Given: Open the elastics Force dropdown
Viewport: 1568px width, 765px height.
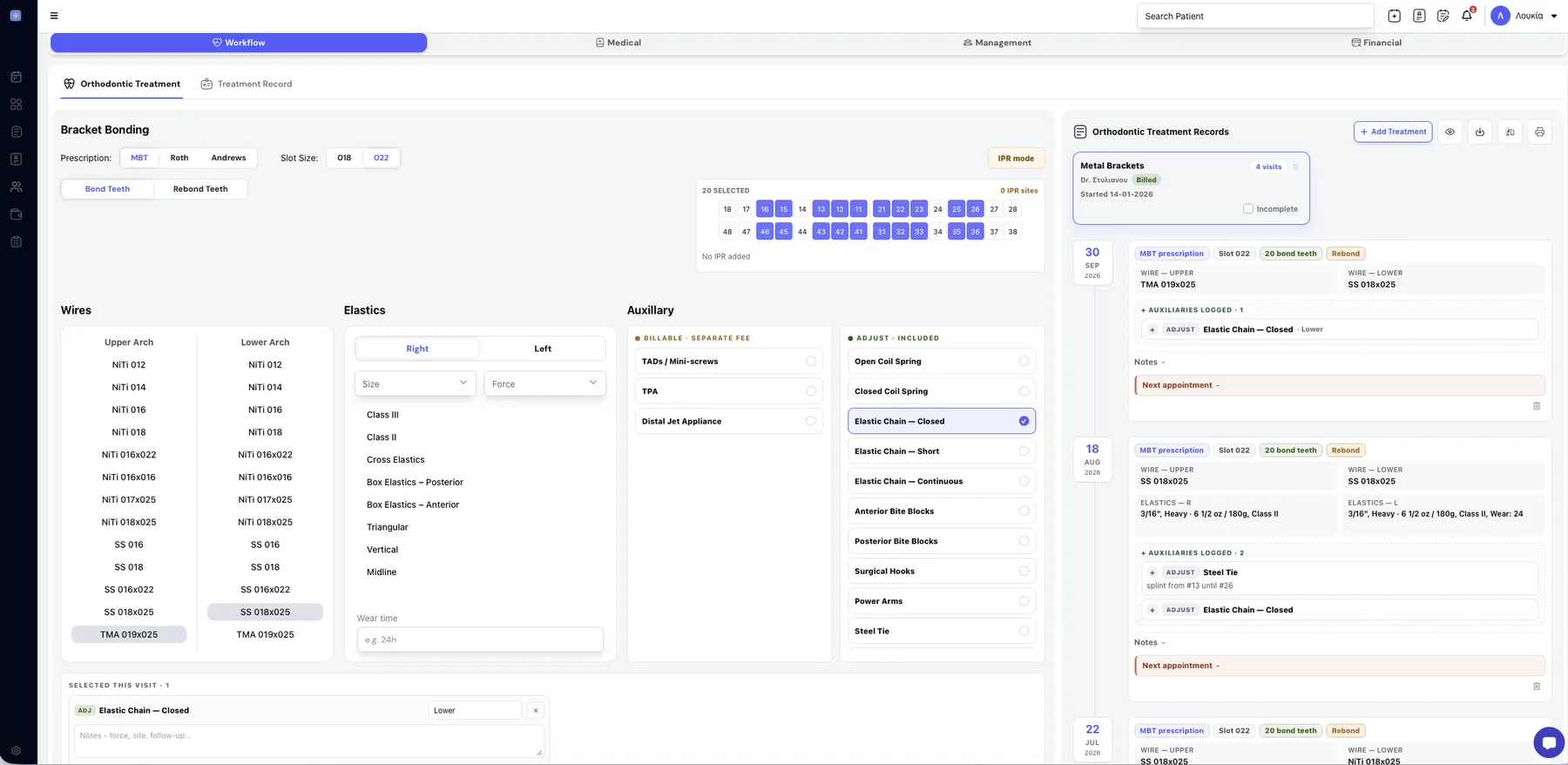Looking at the screenshot, I should point(544,384).
